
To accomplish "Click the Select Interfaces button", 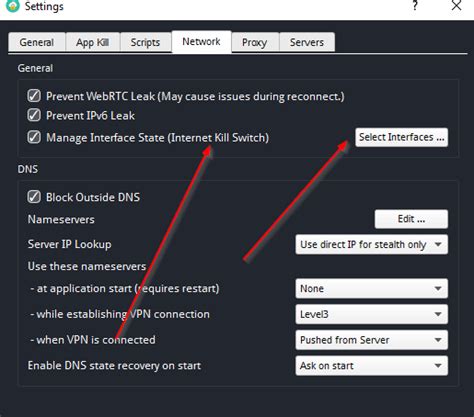I will click(401, 137).
